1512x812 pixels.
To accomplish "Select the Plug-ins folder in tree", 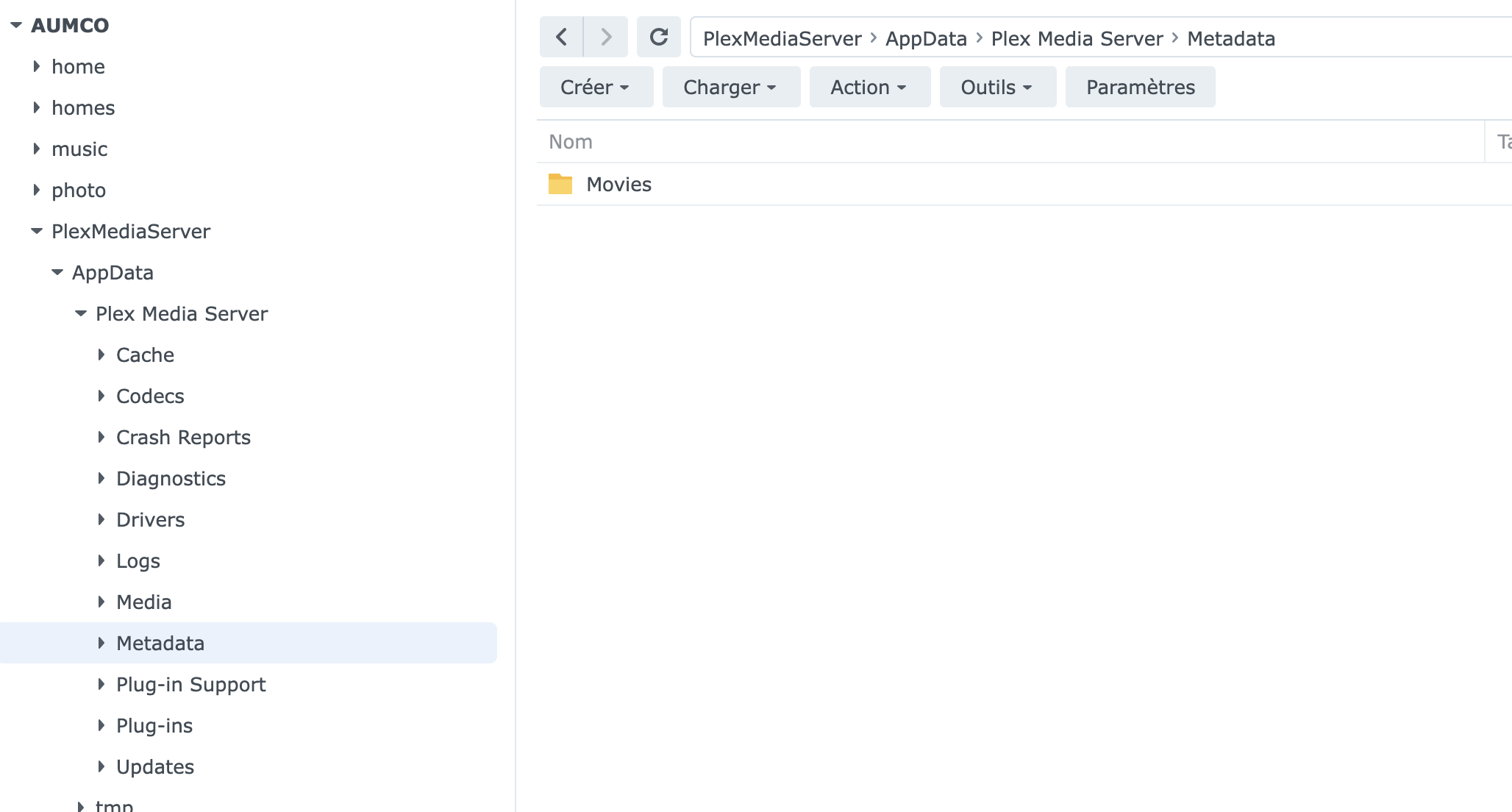I will coord(154,725).
